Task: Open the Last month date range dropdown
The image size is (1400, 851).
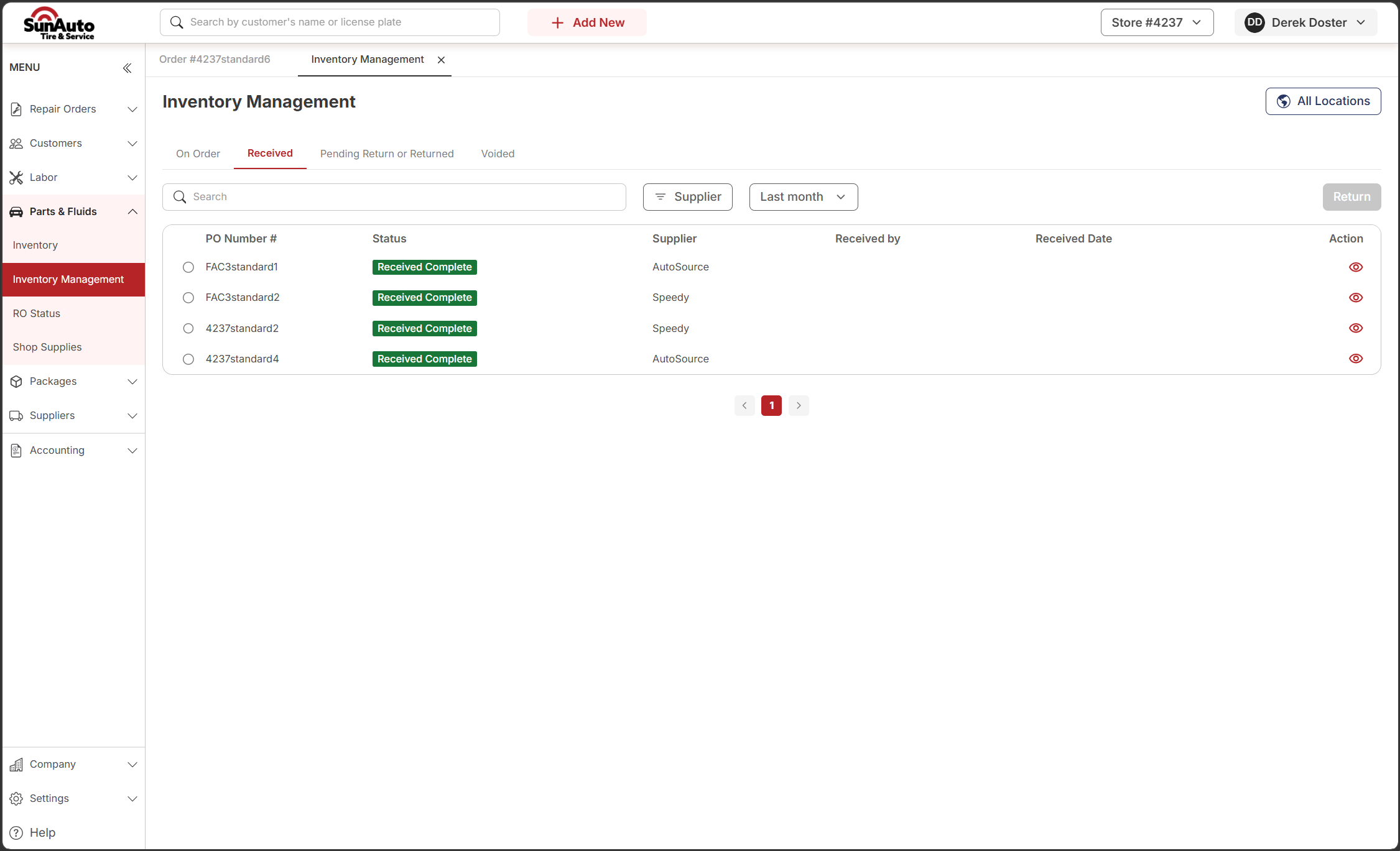Action: pyautogui.click(x=804, y=197)
